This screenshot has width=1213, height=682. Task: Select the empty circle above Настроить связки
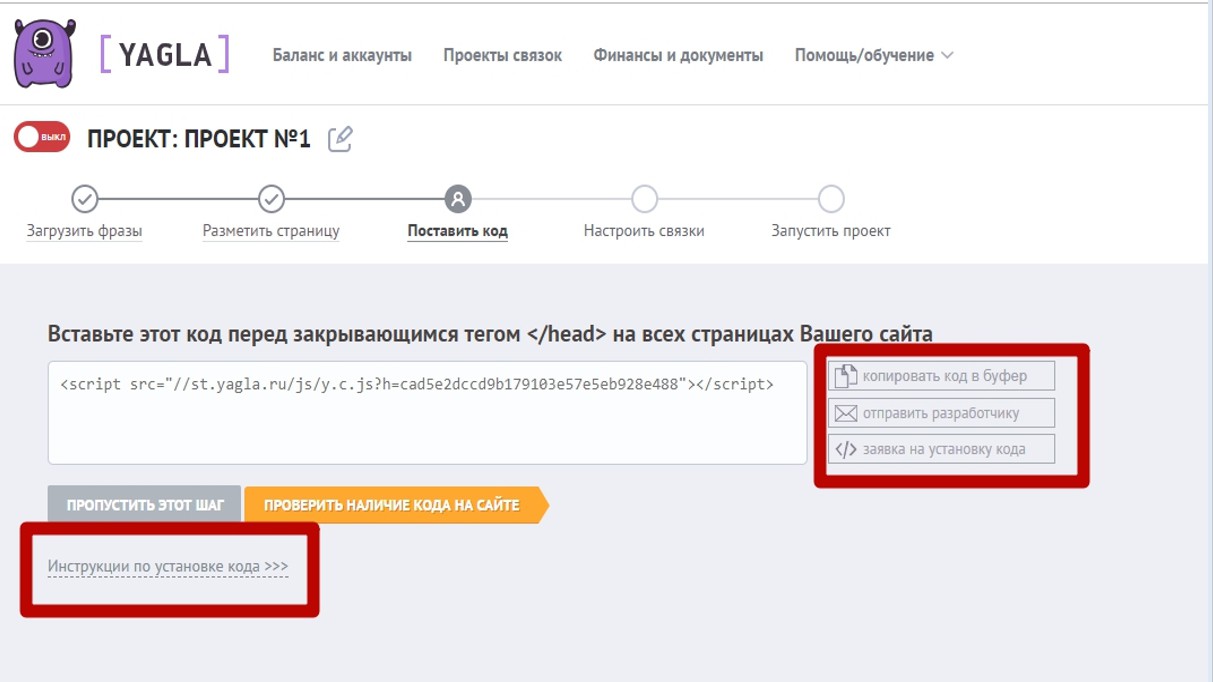(x=644, y=199)
